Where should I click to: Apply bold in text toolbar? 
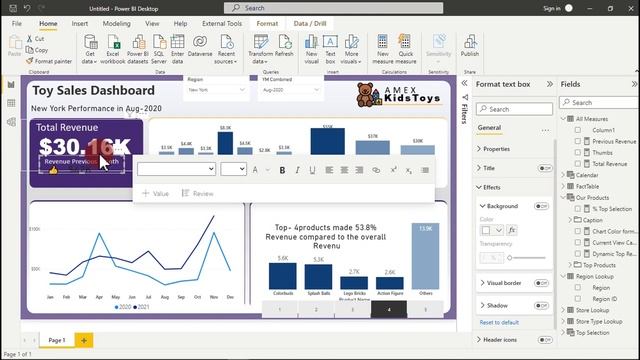(282, 170)
